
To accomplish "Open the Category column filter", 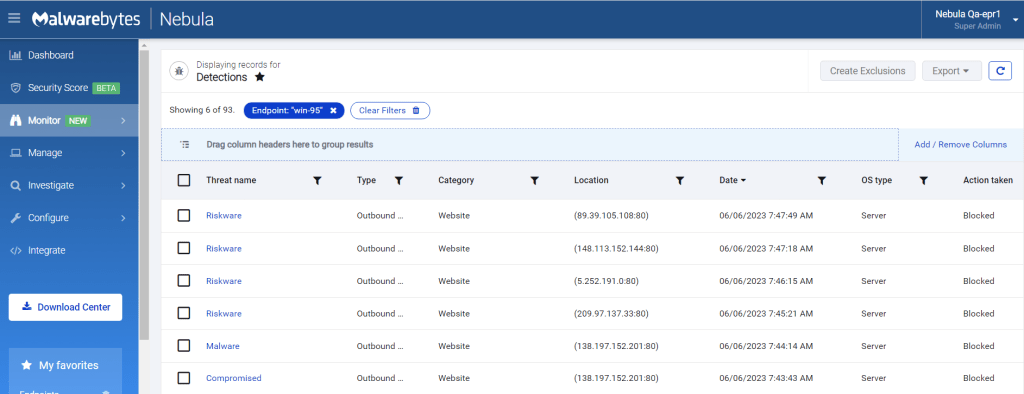I will pyautogui.click(x=534, y=180).
